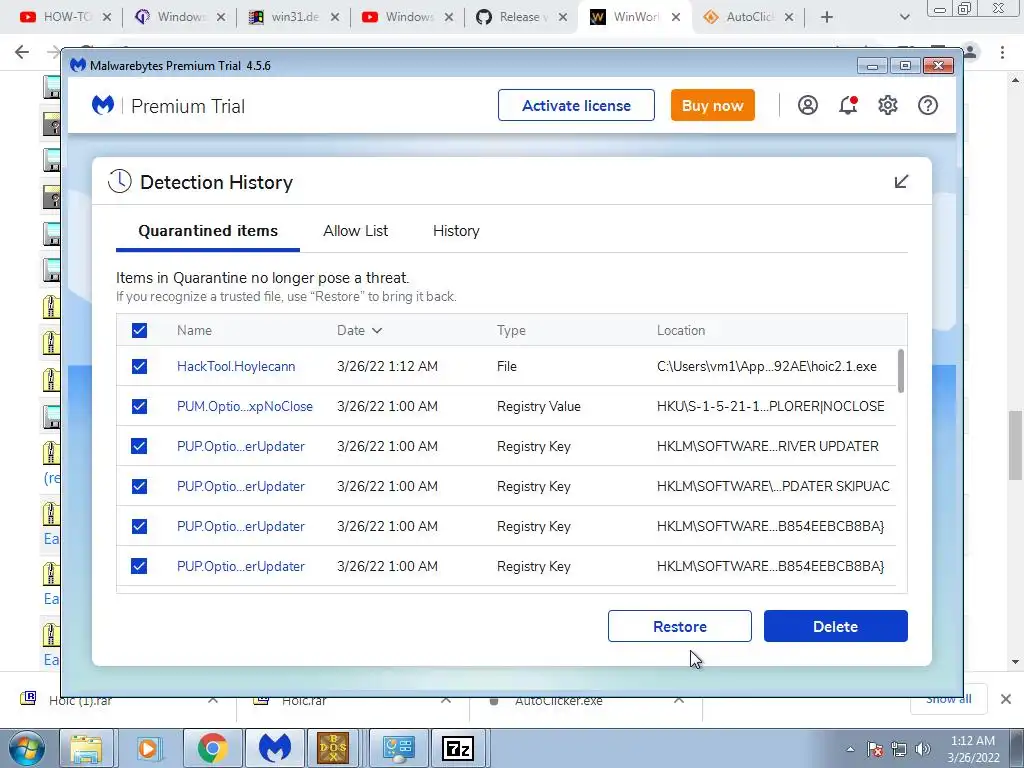The height and width of the screenshot is (768, 1024).
Task: Open a new Chrome tab
Action: pos(827,17)
